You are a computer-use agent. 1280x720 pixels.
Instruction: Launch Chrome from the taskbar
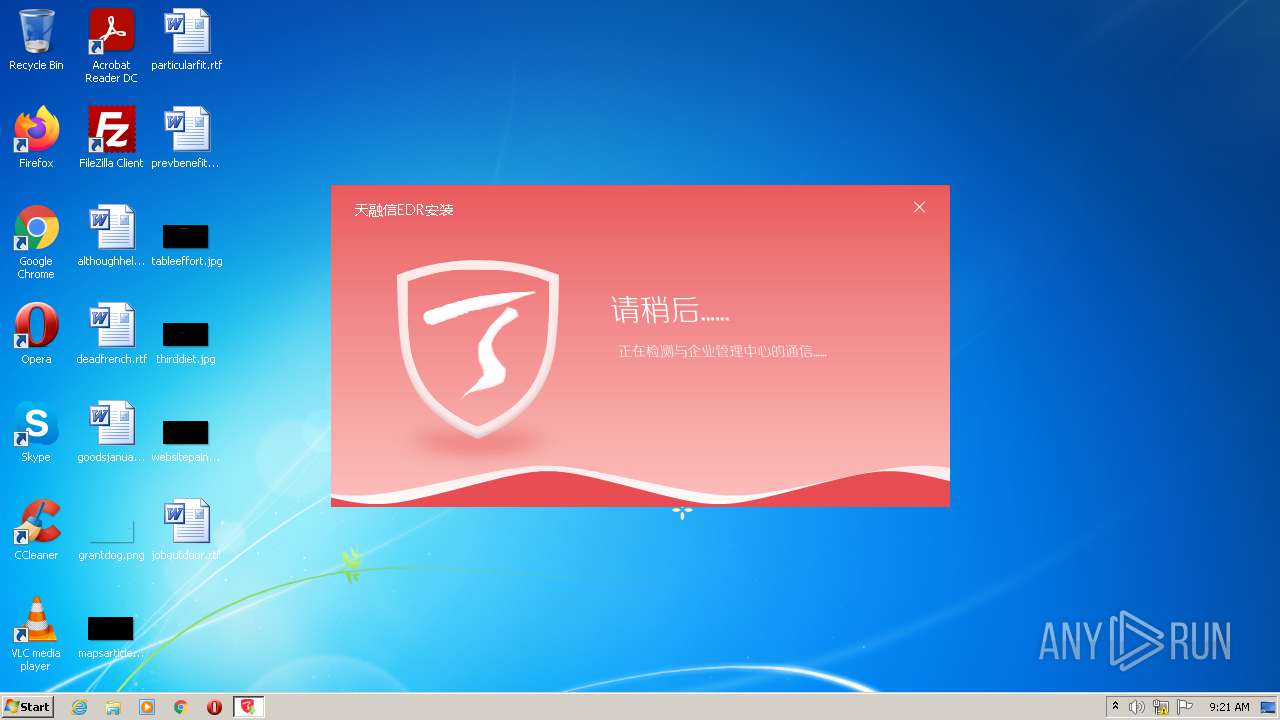click(181, 707)
